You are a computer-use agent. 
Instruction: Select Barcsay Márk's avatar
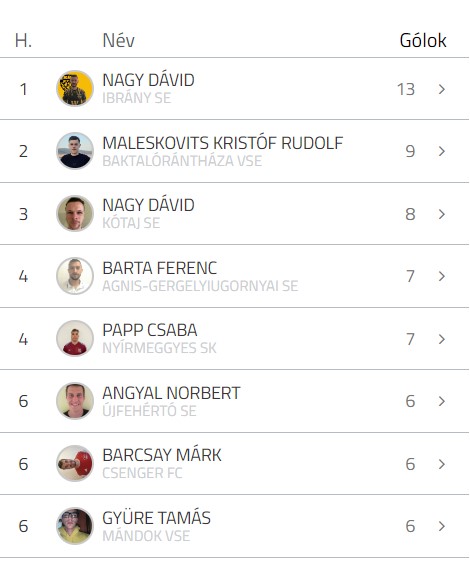75,463
